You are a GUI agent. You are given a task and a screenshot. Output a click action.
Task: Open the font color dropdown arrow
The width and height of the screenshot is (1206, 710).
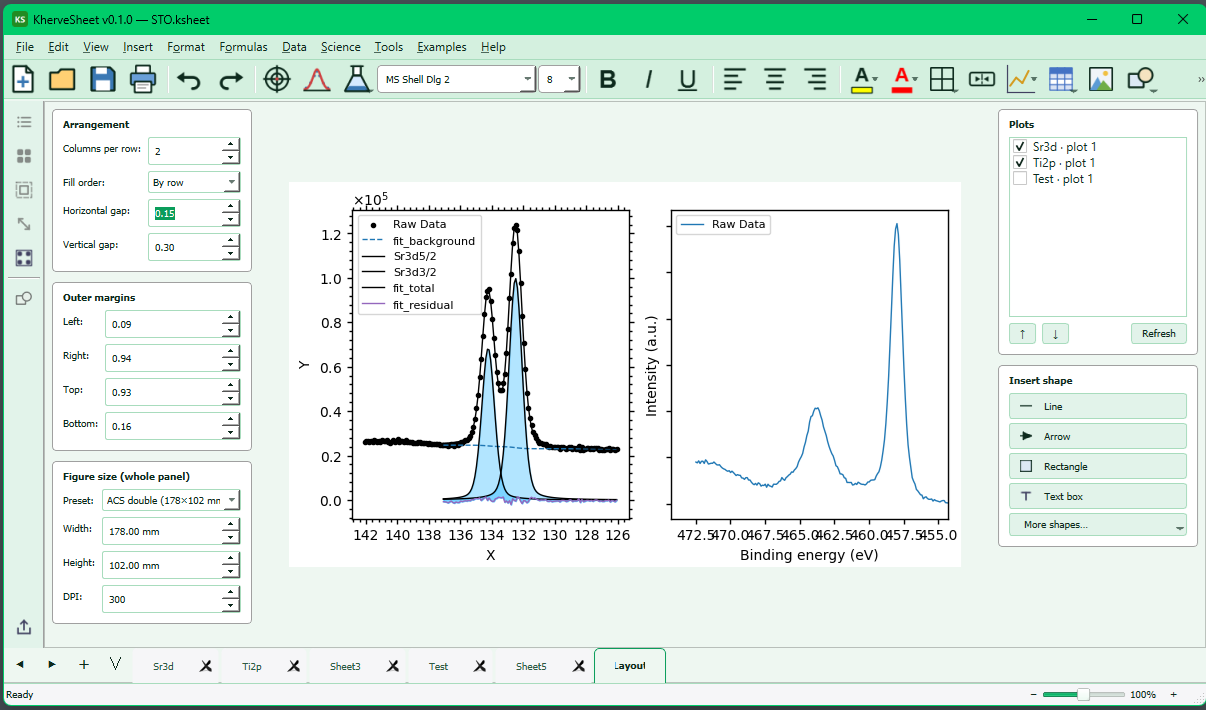[x=916, y=80]
